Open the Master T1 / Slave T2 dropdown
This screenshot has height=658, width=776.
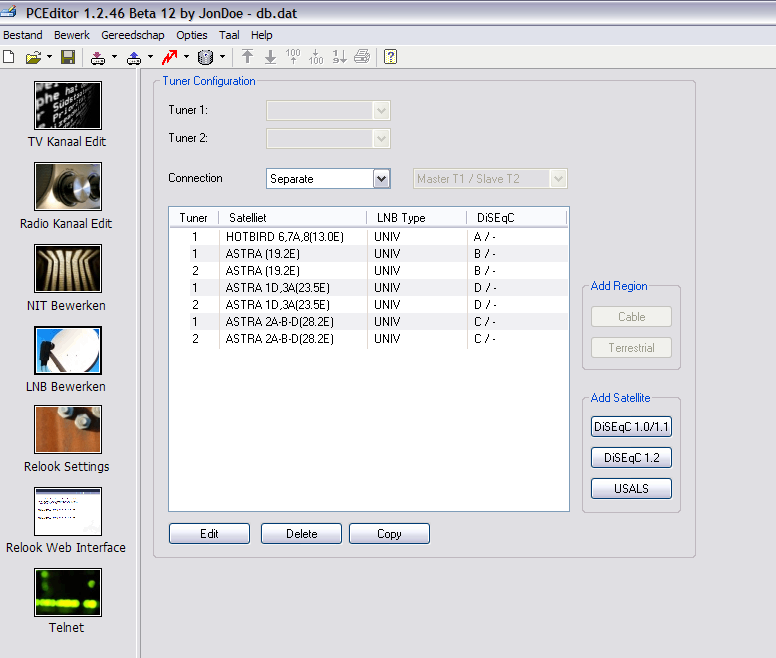coord(490,179)
